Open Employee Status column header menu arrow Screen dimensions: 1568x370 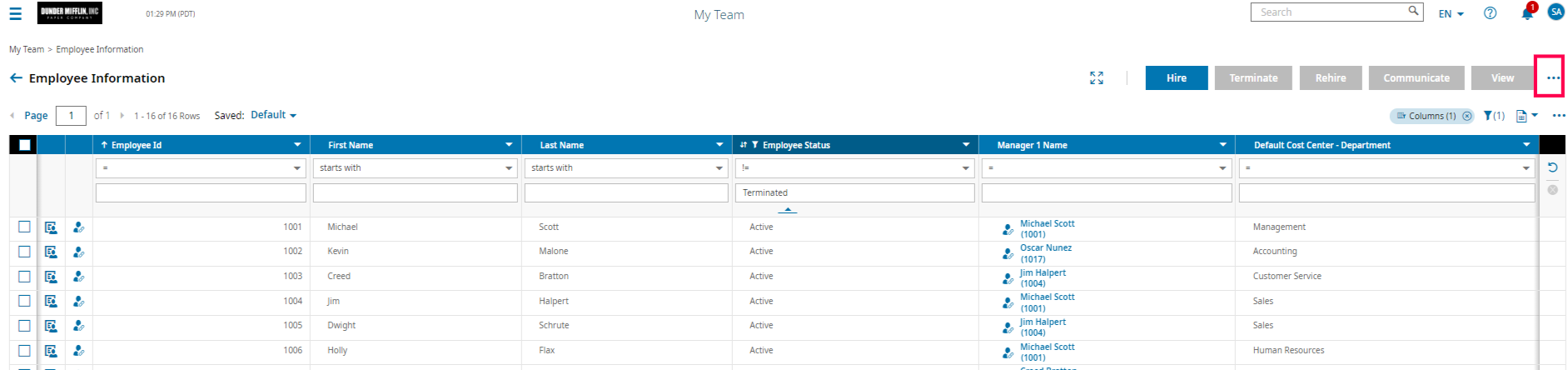966,145
